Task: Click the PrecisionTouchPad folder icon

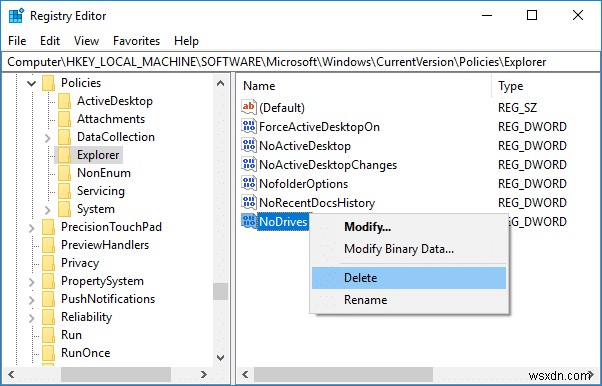Action: (49, 227)
